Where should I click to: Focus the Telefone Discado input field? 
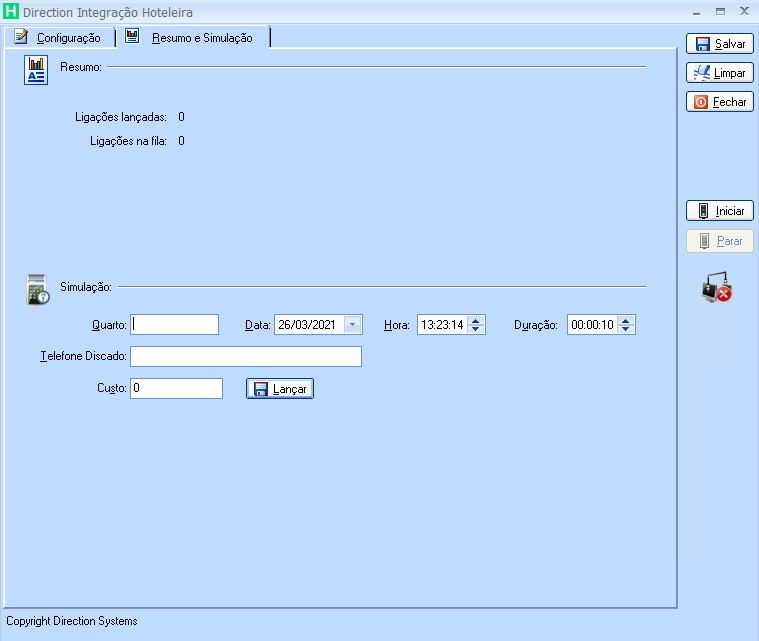tap(246, 356)
